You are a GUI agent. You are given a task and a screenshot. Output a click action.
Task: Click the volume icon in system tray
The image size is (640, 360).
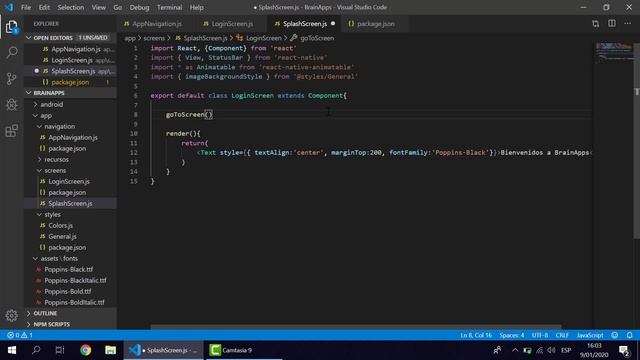tap(551, 350)
